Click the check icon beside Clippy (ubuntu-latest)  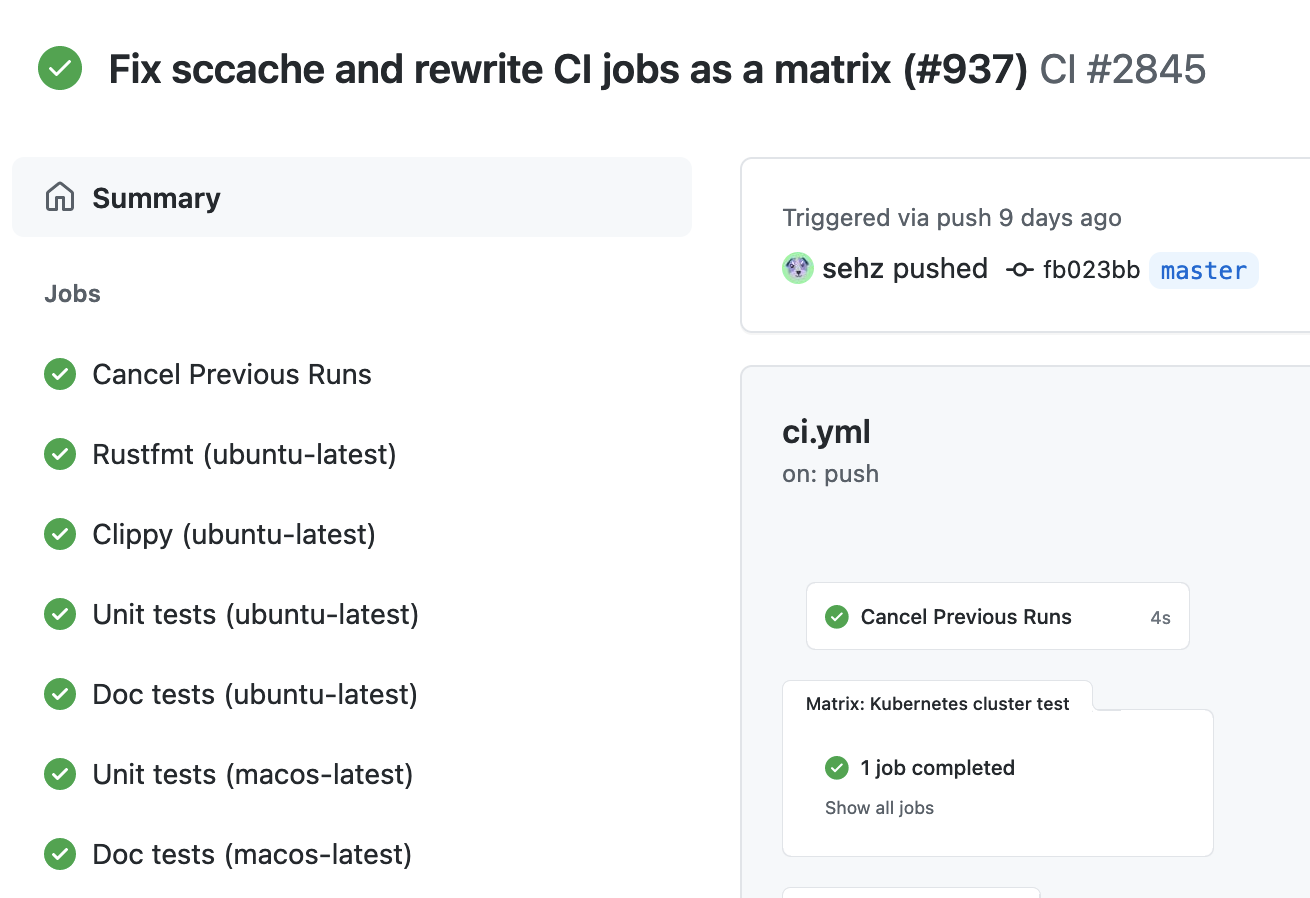[59, 534]
